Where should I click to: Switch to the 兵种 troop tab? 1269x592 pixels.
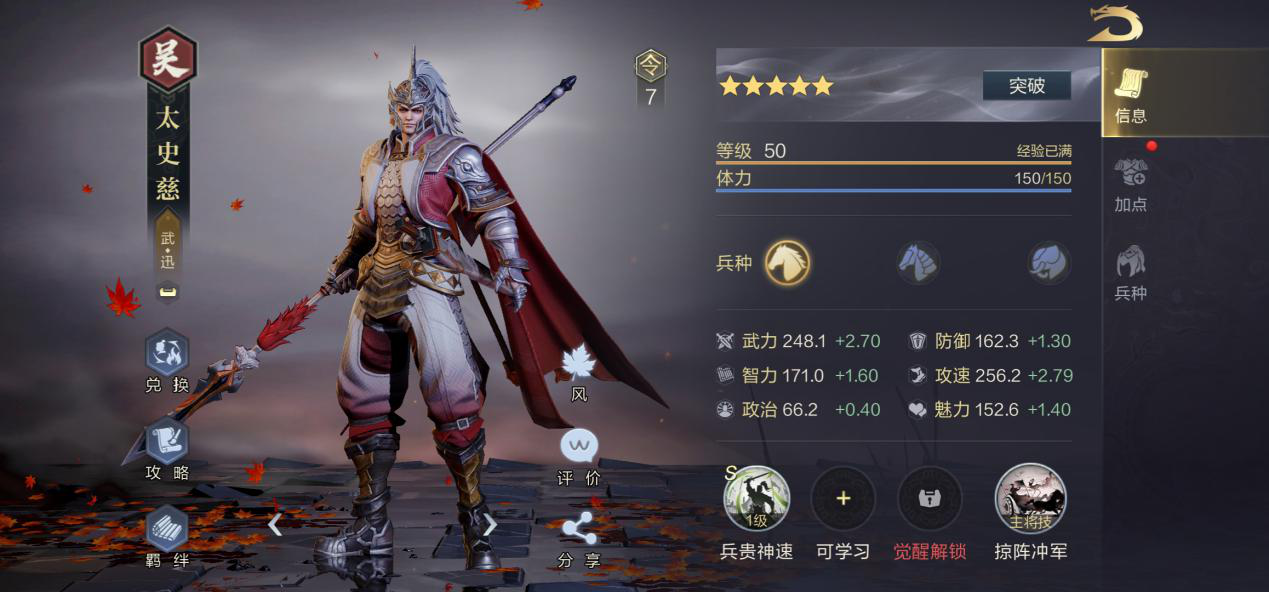(1131, 273)
